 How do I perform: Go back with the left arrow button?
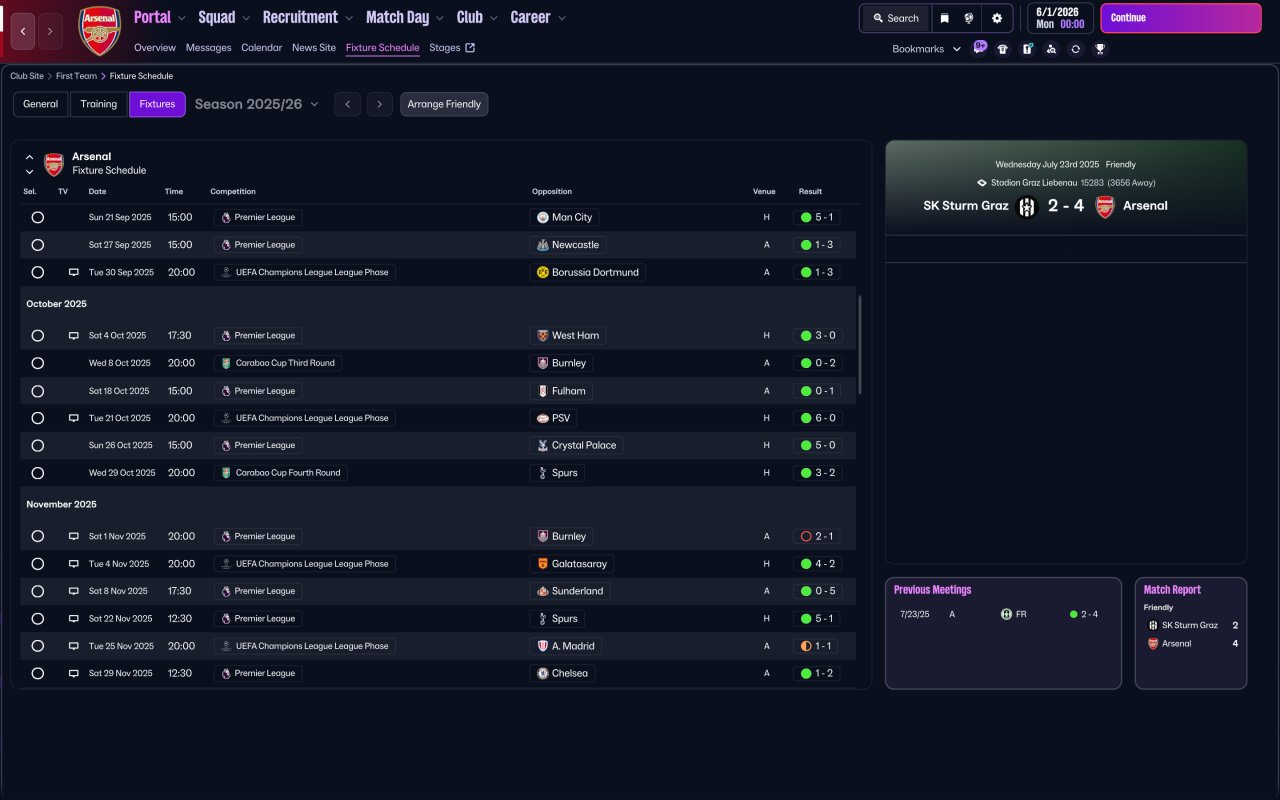[x=23, y=31]
